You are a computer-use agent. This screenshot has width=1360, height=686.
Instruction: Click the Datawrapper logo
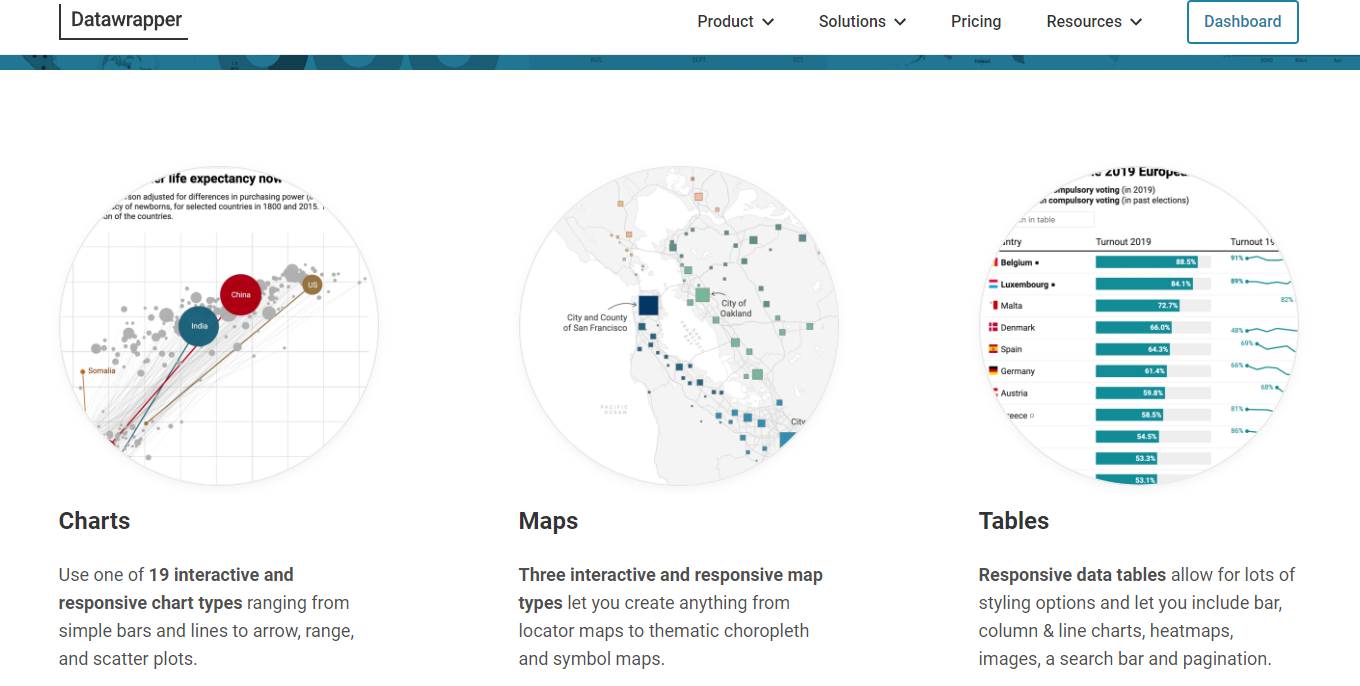[x=126, y=20]
